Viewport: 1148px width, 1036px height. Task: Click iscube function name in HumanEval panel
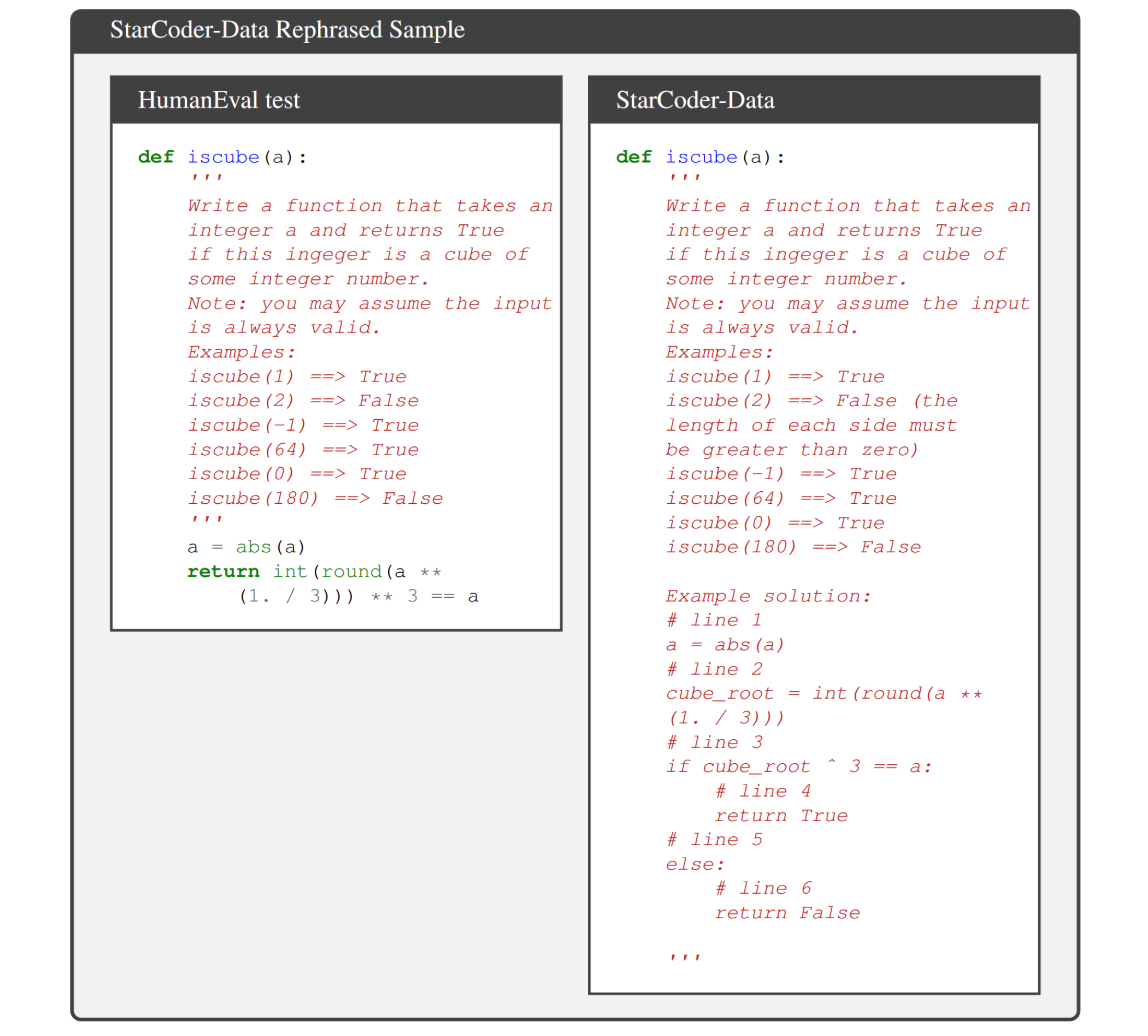coord(223,157)
